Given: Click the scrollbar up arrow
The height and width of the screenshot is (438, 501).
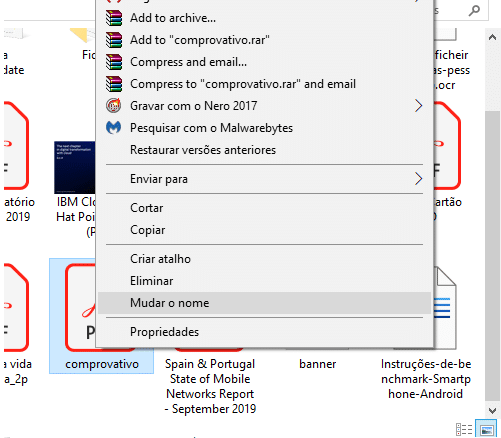Looking at the screenshot, I should tap(492, 37).
